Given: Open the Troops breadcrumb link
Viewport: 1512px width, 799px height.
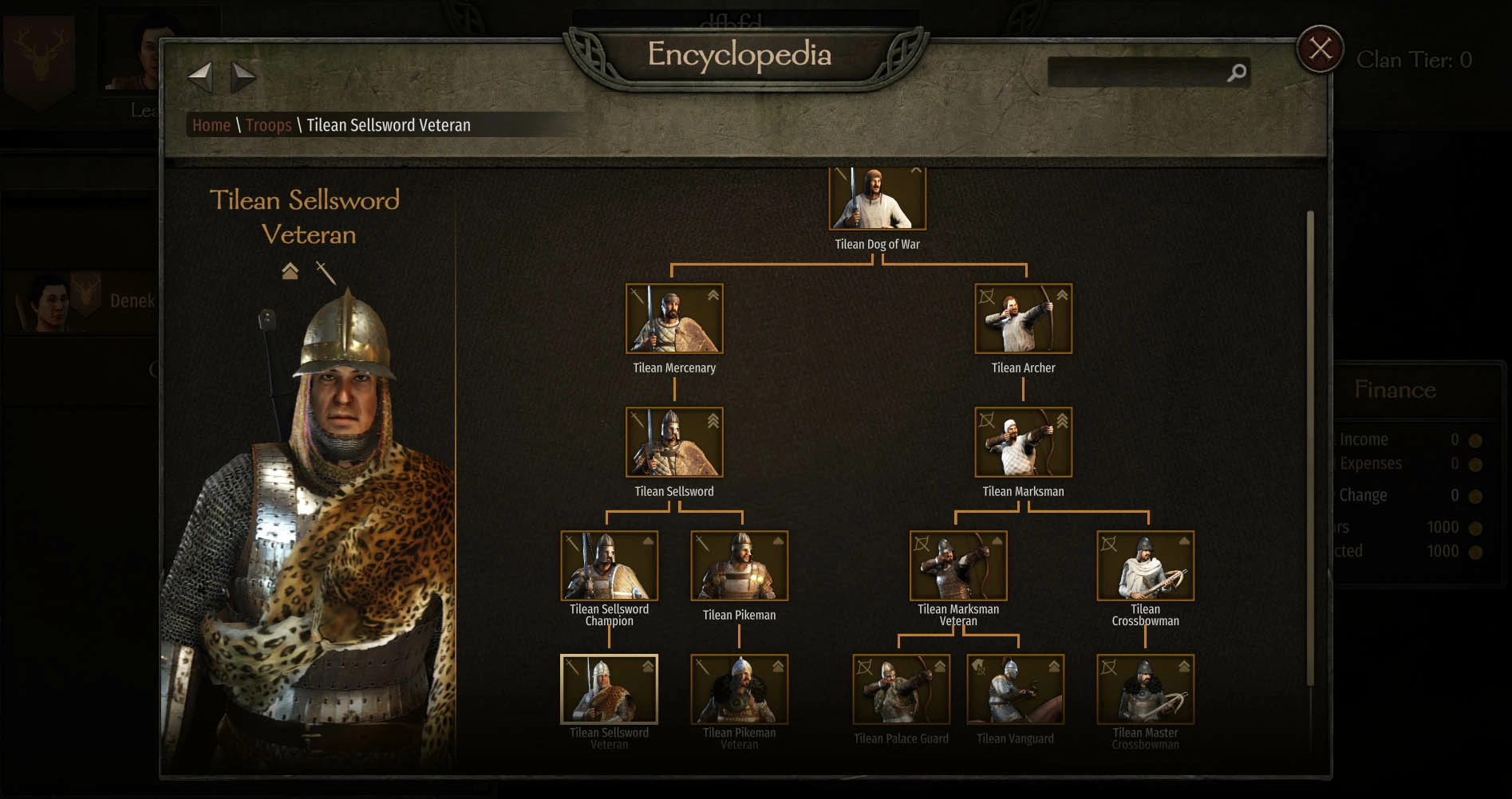Looking at the screenshot, I should [269, 125].
